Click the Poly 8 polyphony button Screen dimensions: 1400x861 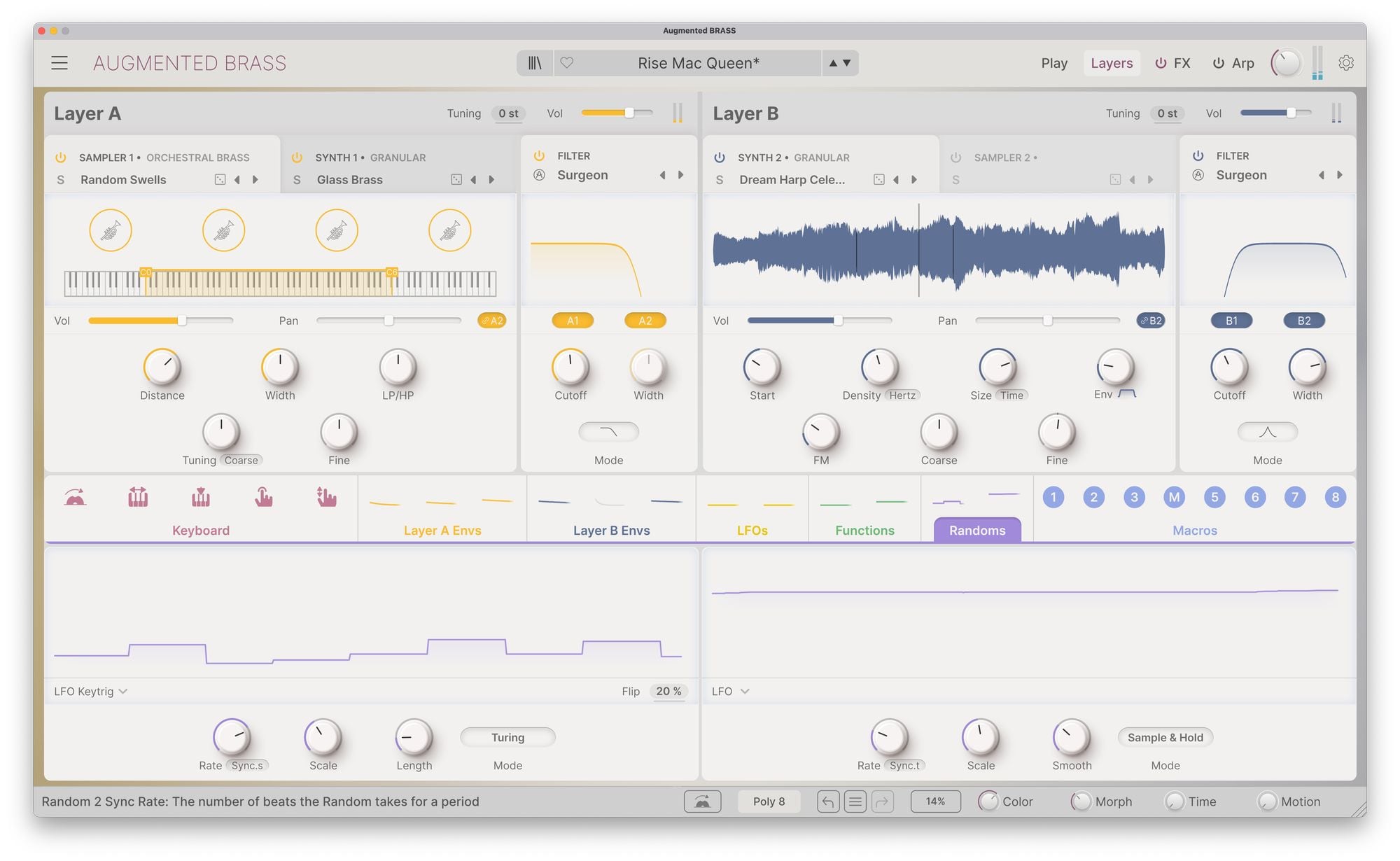[769, 801]
